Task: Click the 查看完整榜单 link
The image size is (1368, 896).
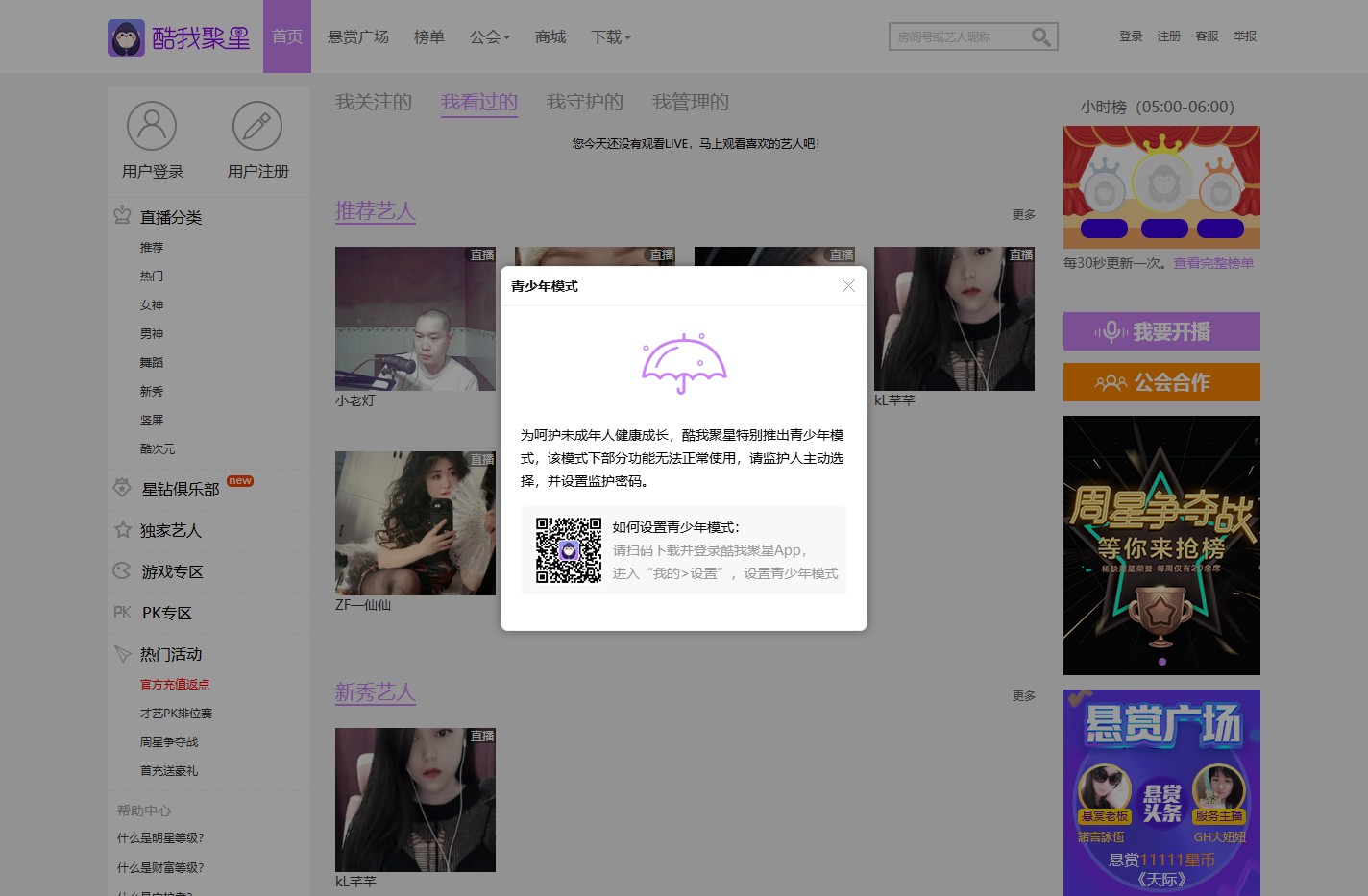Action: pyautogui.click(x=1213, y=263)
